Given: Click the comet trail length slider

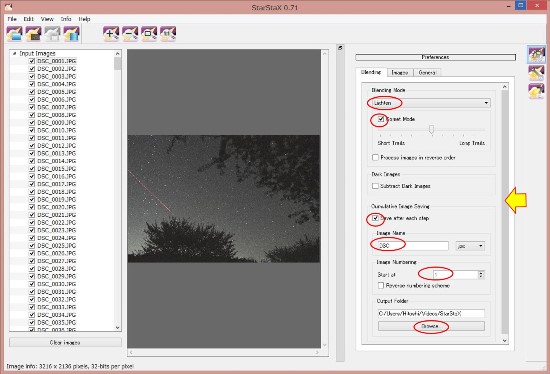Looking at the screenshot, I should click(x=431, y=130).
